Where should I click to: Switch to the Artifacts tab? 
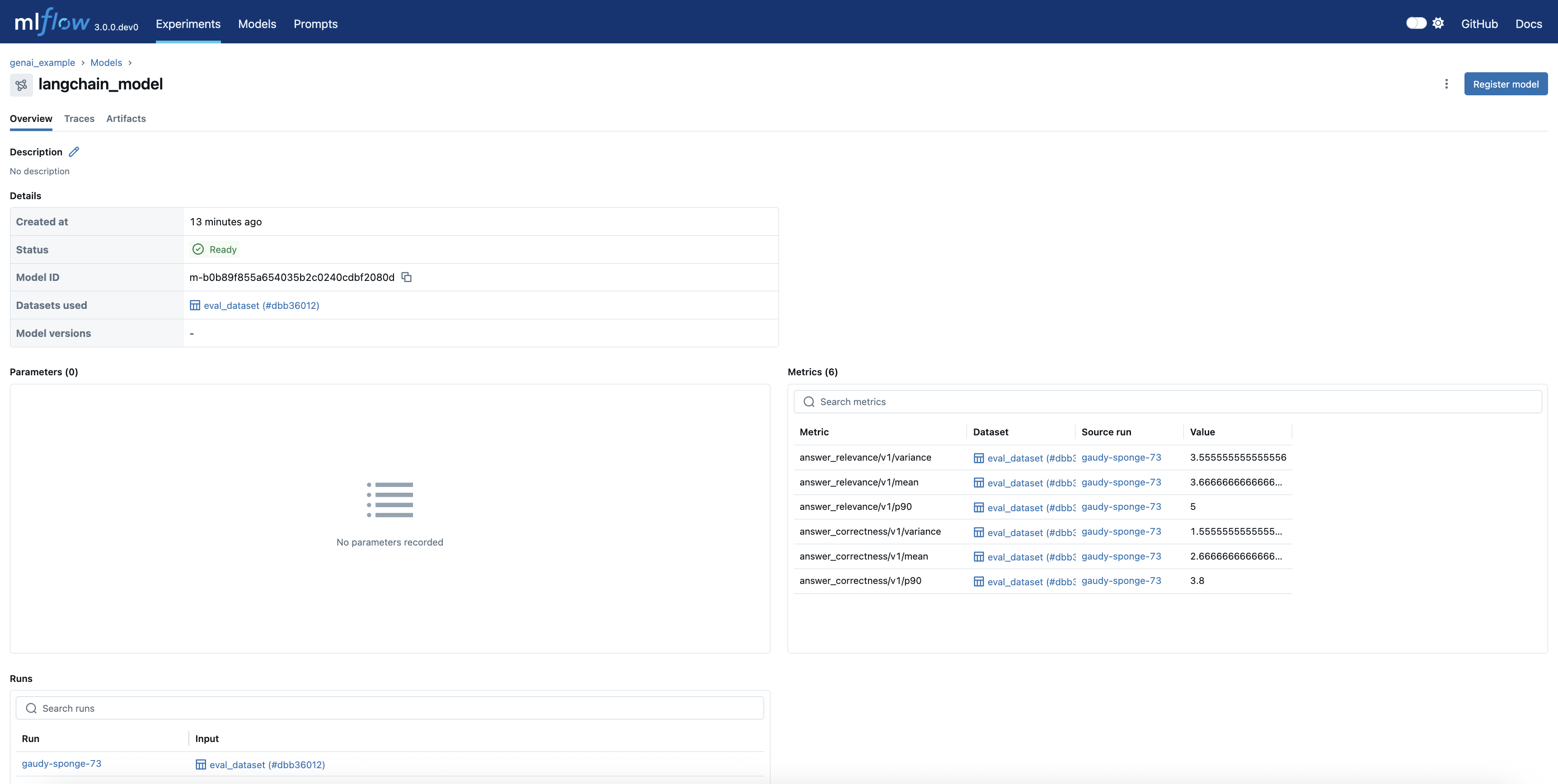point(126,118)
